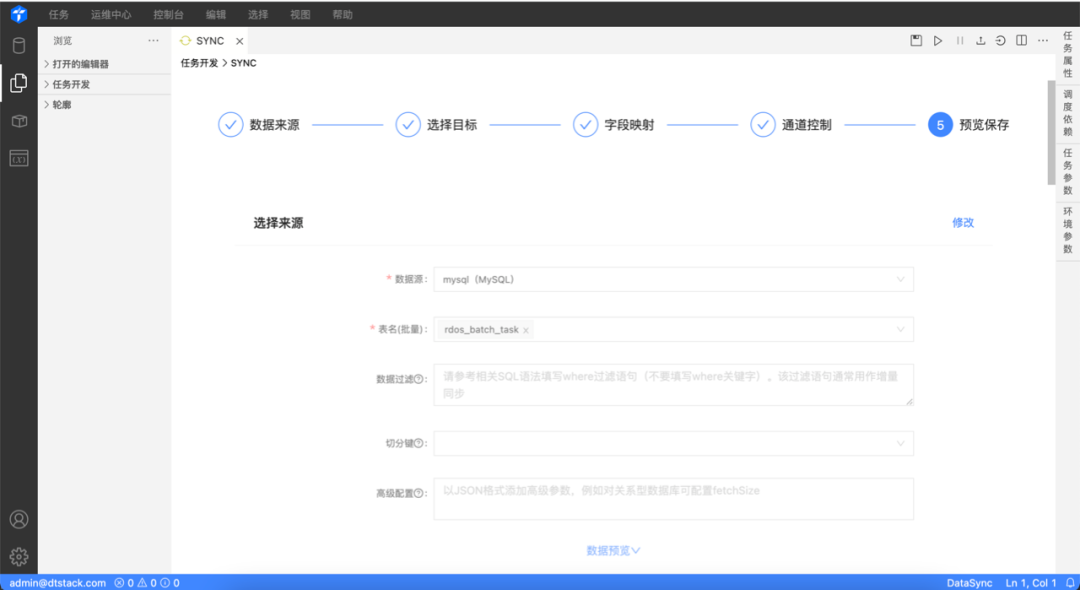Open the 视图 menu
This screenshot has height=590, width=1080.
pyautogui.click(x=300, y=14)
